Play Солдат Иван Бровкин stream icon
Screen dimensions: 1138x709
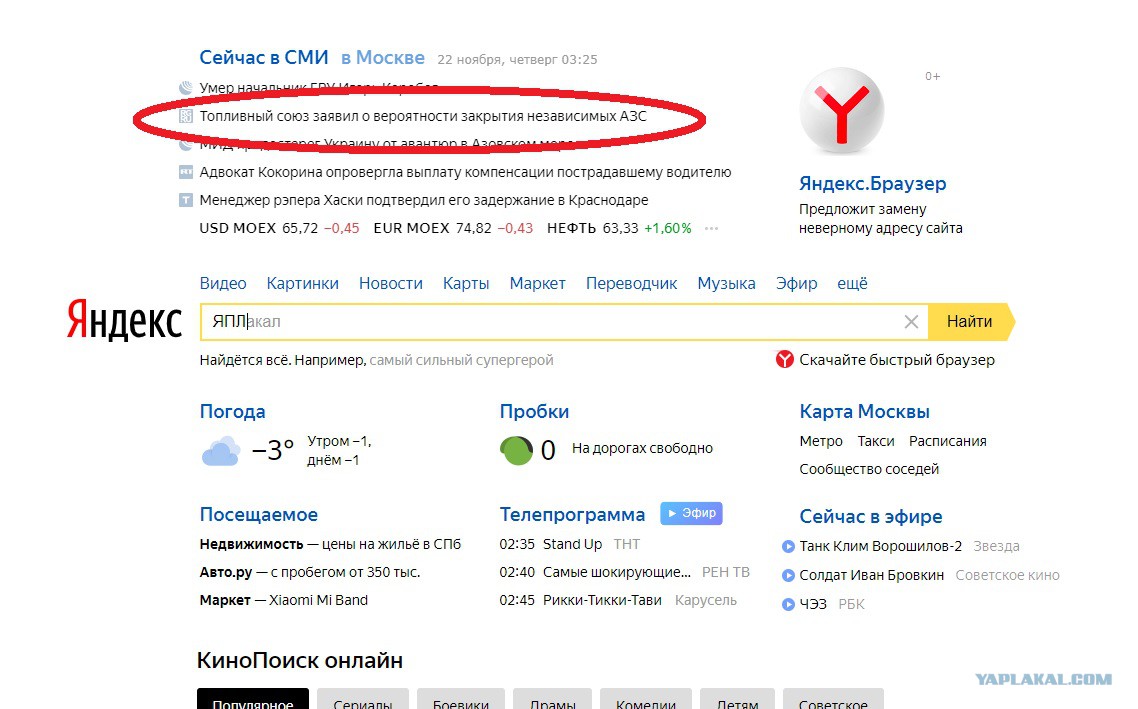pos(788,575)
